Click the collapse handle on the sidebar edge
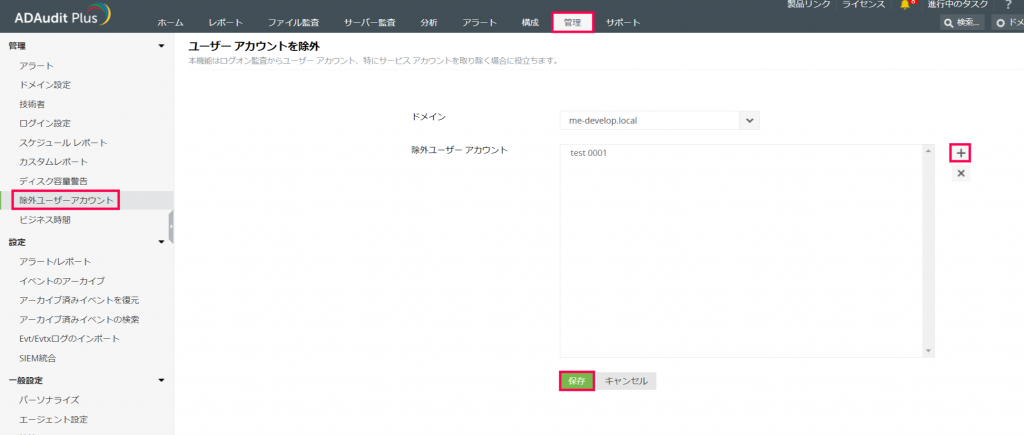This screenshot has height=435, width=1024. point(171,227)
